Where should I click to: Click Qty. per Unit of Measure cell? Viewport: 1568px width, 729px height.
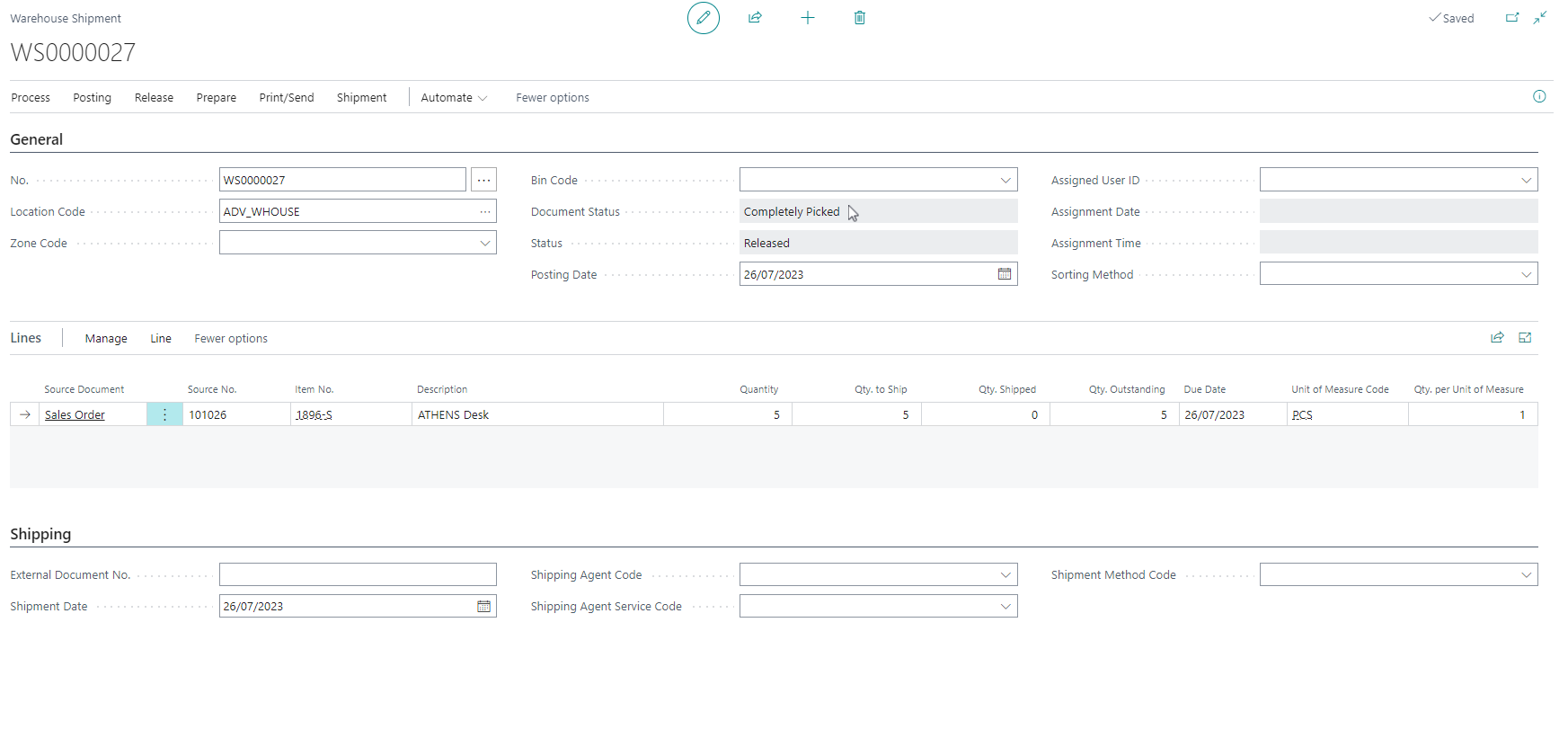tap(1473, 414)
